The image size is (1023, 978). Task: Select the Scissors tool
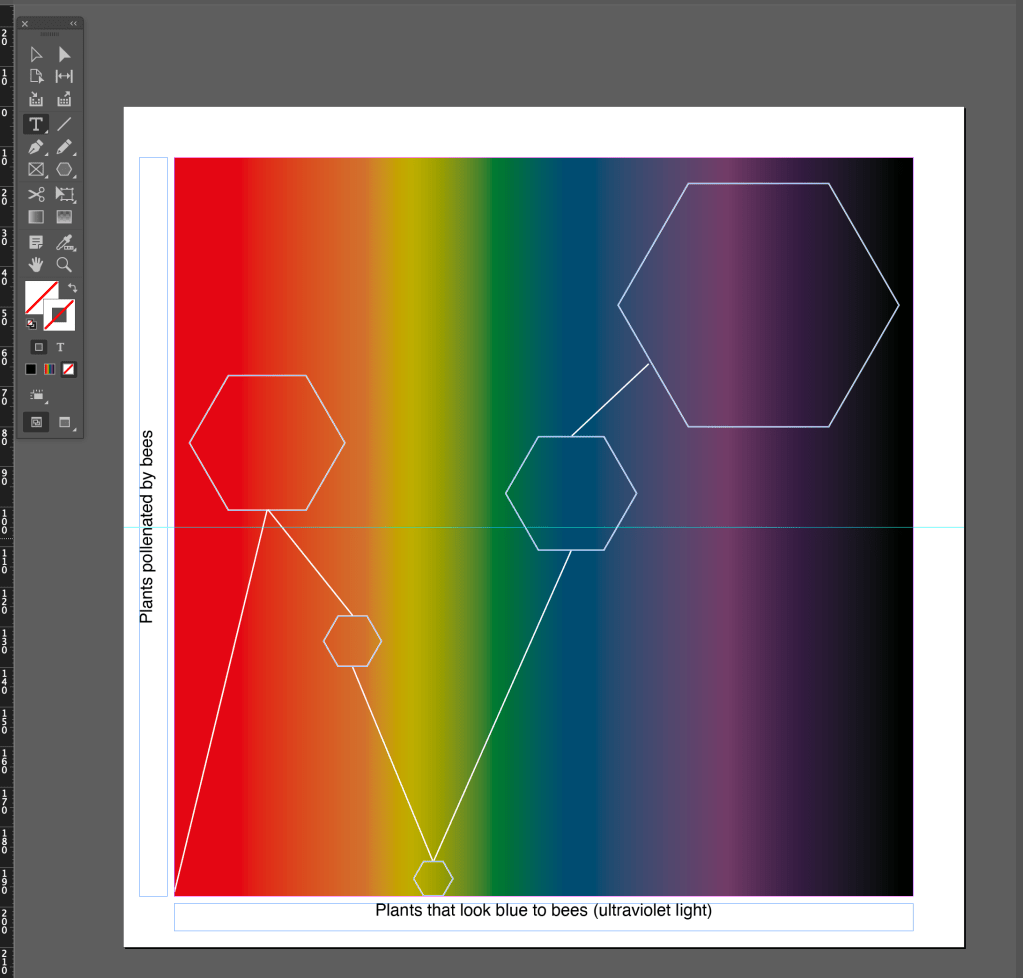pos(36,194)
